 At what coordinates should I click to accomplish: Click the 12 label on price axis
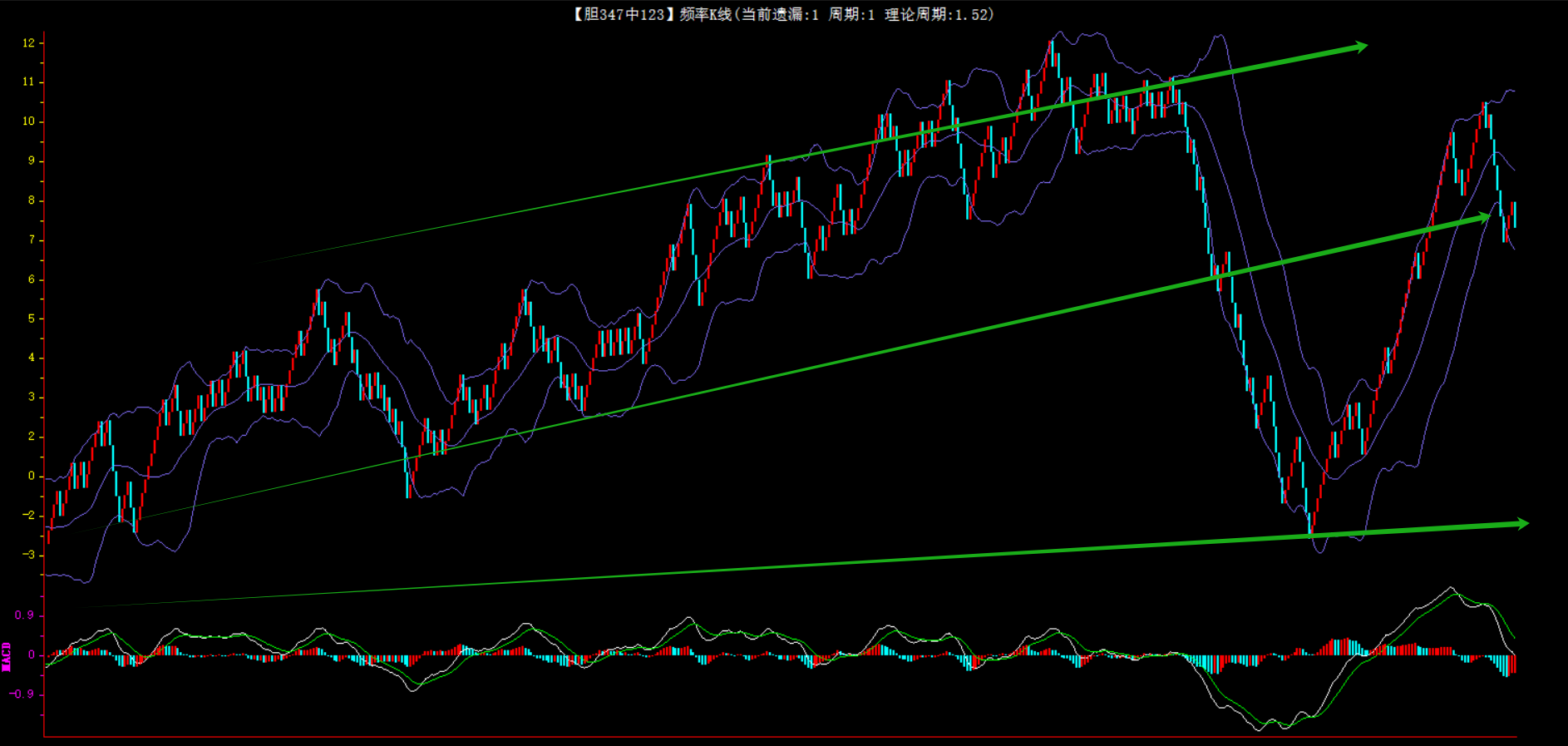pos(29,42)
